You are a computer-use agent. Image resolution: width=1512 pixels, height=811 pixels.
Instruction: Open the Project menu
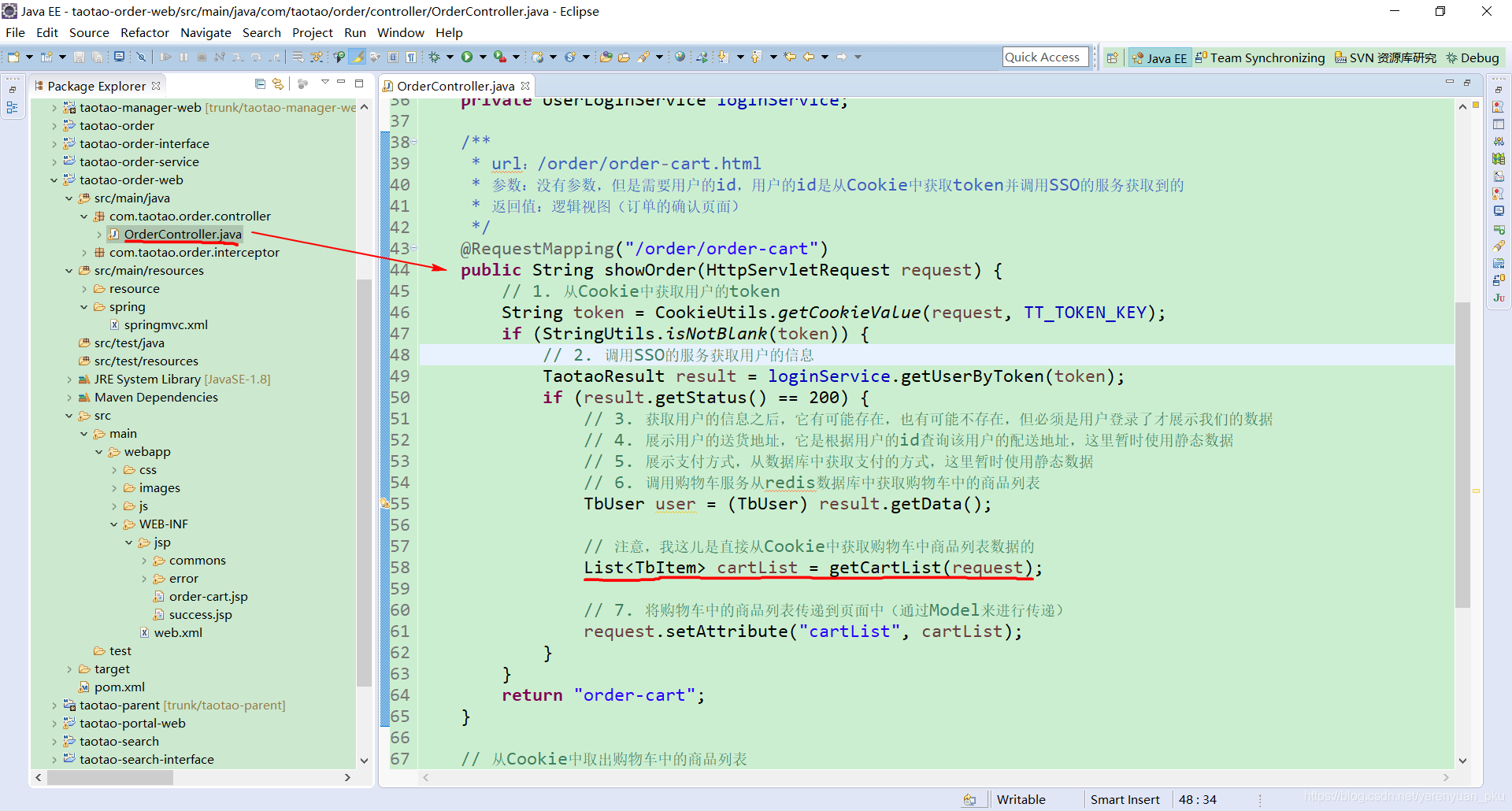pos(313,32)
